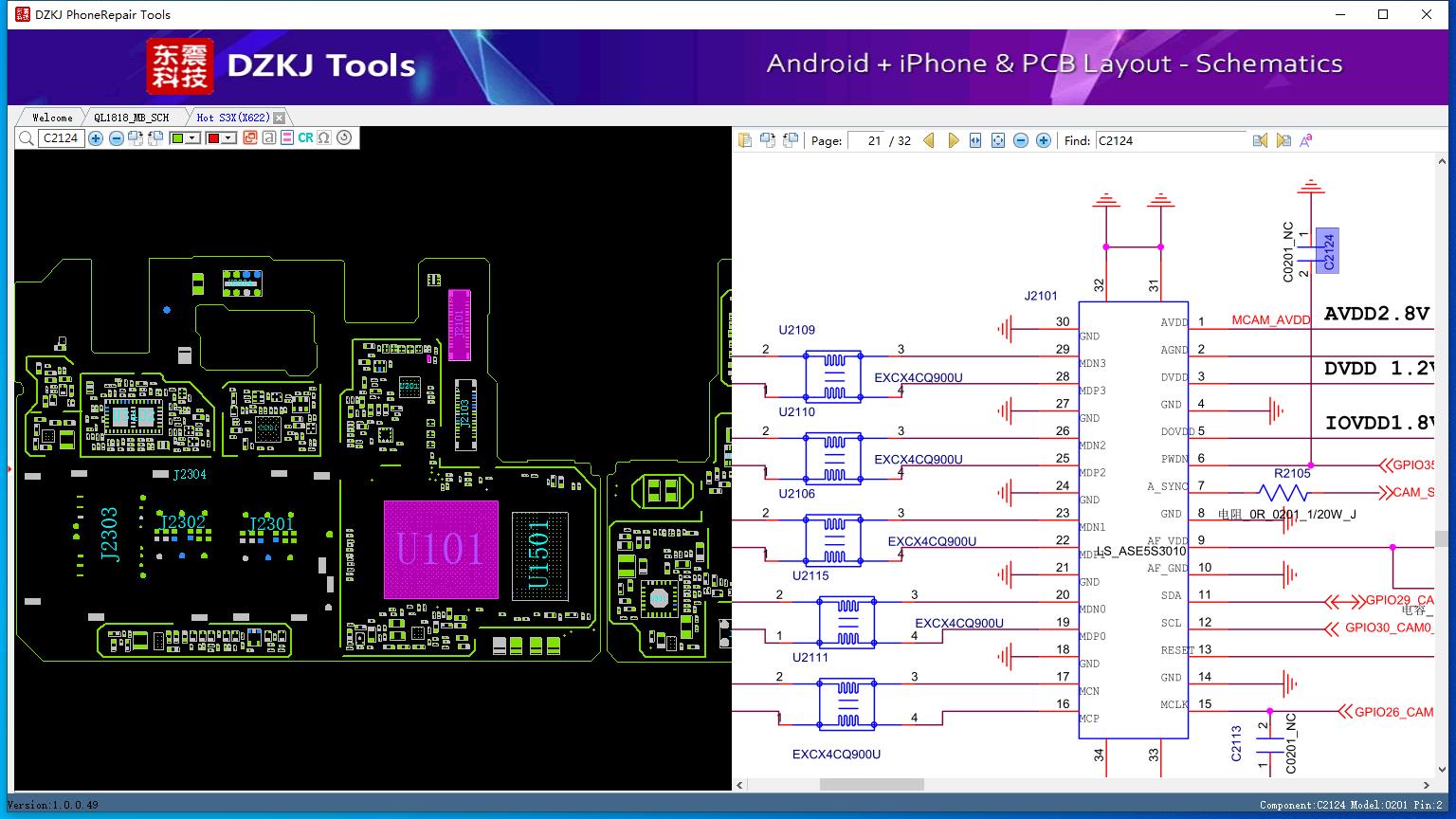
Task: Open the green color dropdown arrow
Action: [x=192, y=138]
